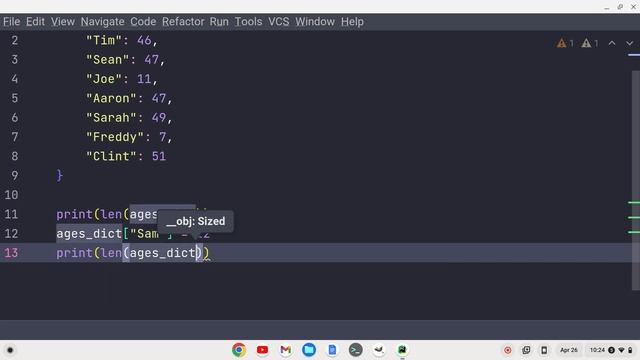The image size is (640, 360).
Task: Open Files app from the shelf
Action: pyautogui.click(x=309, y=350)
